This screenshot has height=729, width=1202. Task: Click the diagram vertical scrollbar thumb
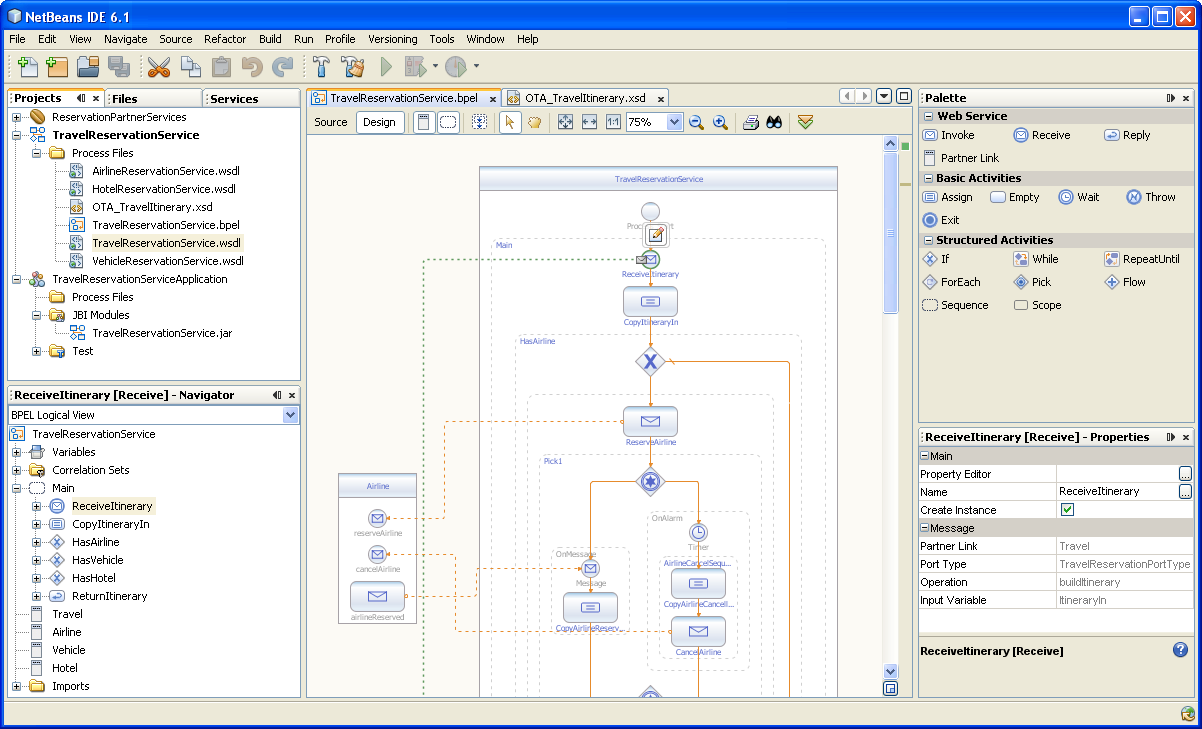coord(891,232)
